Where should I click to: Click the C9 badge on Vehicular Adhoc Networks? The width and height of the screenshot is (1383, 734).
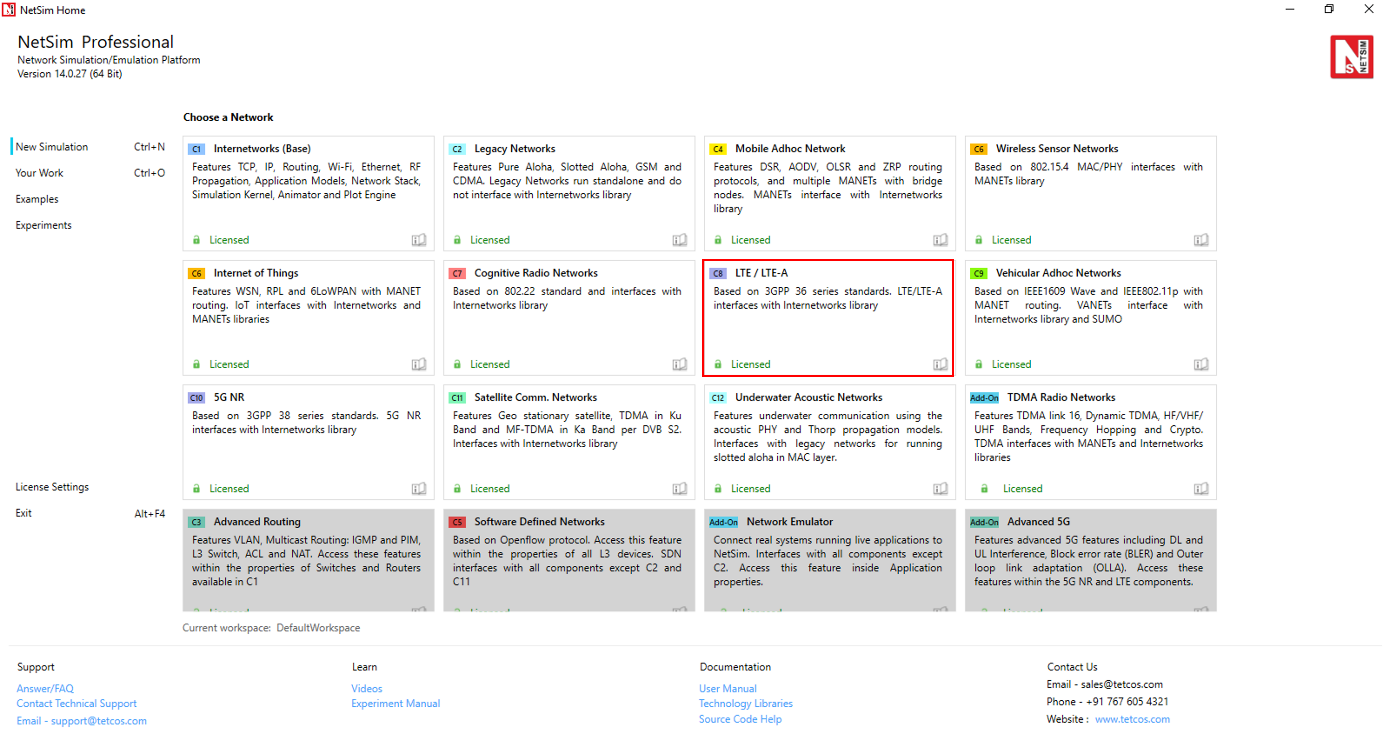pyautogui.click(x=979, y=273)
